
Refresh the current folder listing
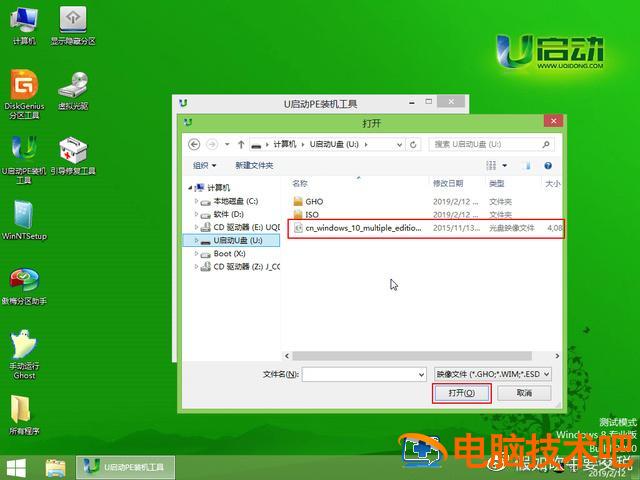413,144
